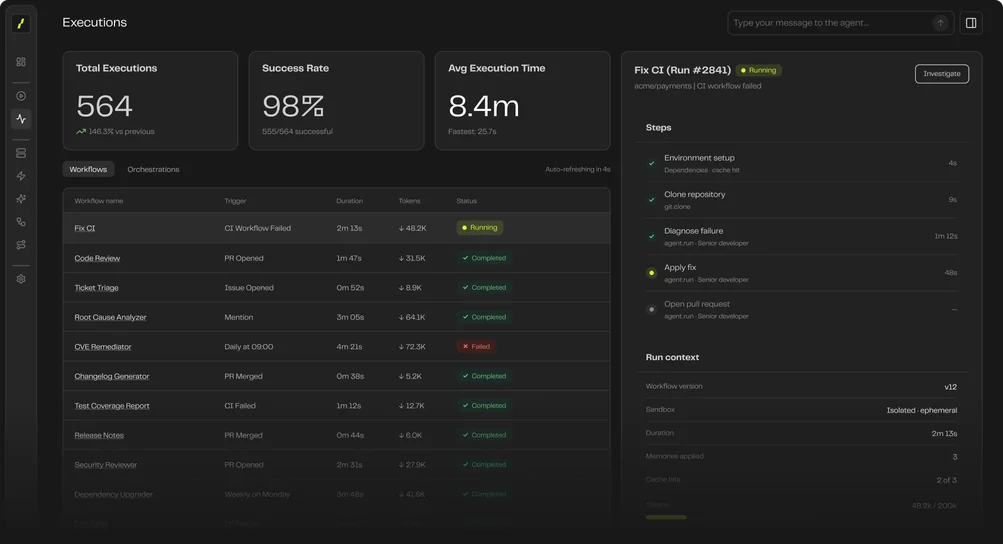
Task: Click the Apply fix yellow status dot
Action: coord(651,273)
